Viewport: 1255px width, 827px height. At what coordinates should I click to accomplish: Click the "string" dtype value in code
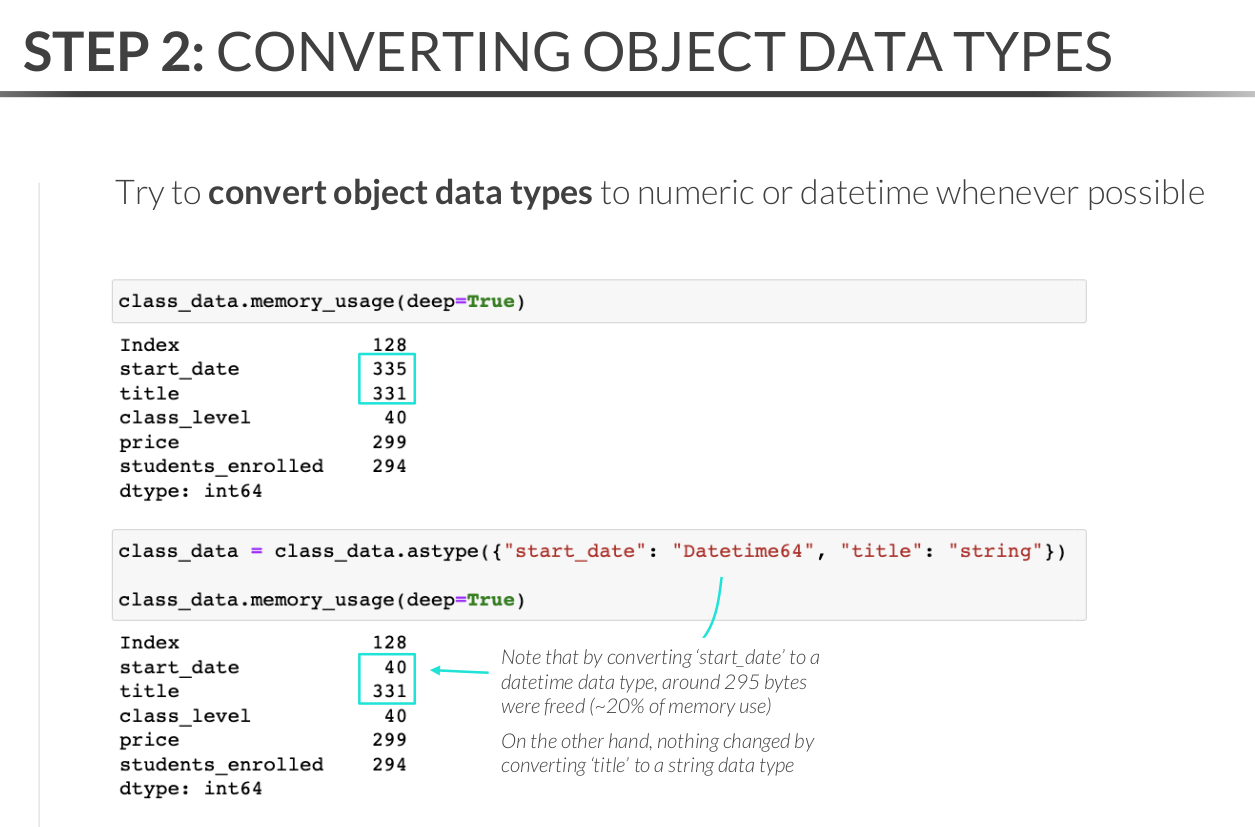(x=995, y=551)
